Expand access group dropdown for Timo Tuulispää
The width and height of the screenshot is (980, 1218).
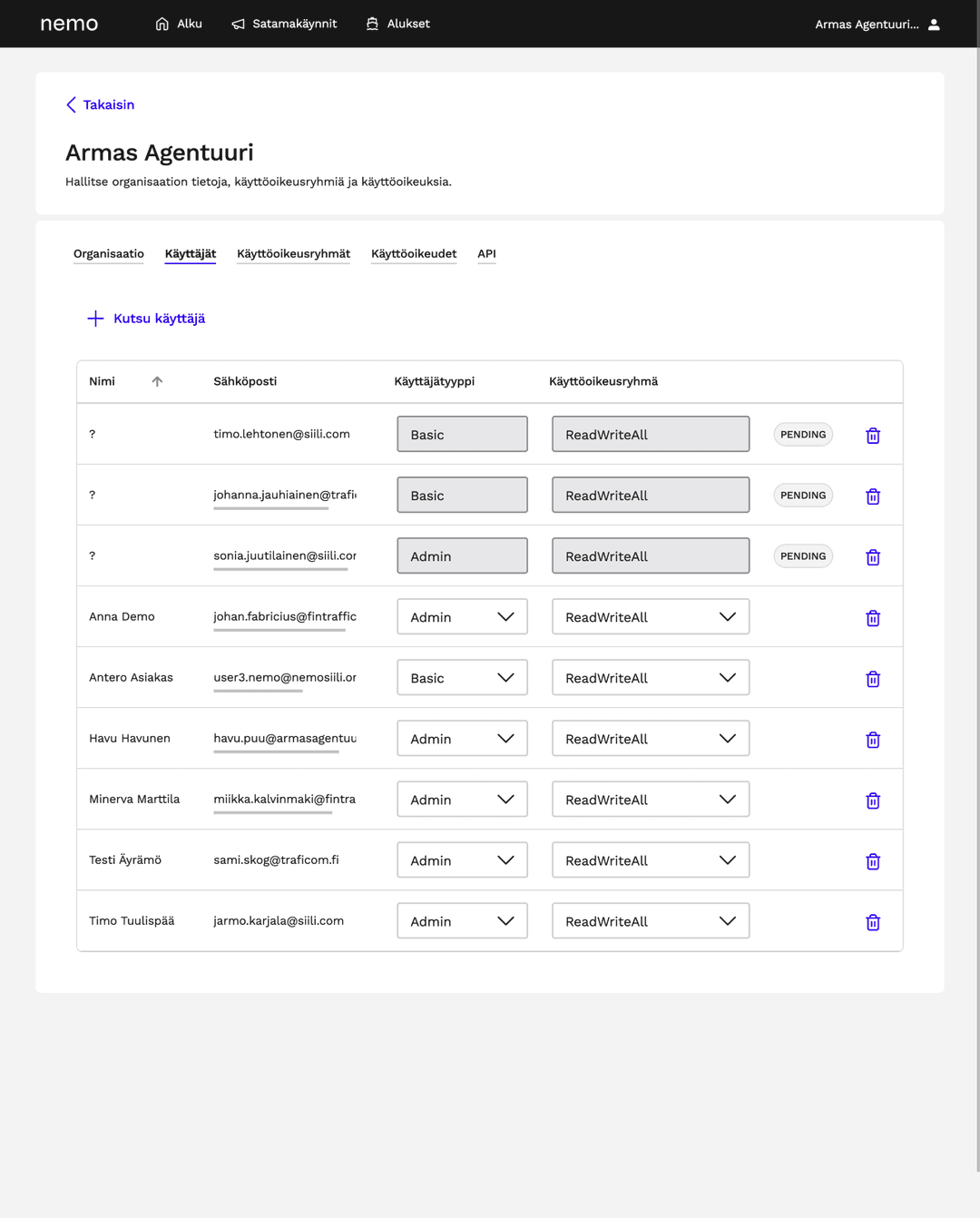pos(650,921)
